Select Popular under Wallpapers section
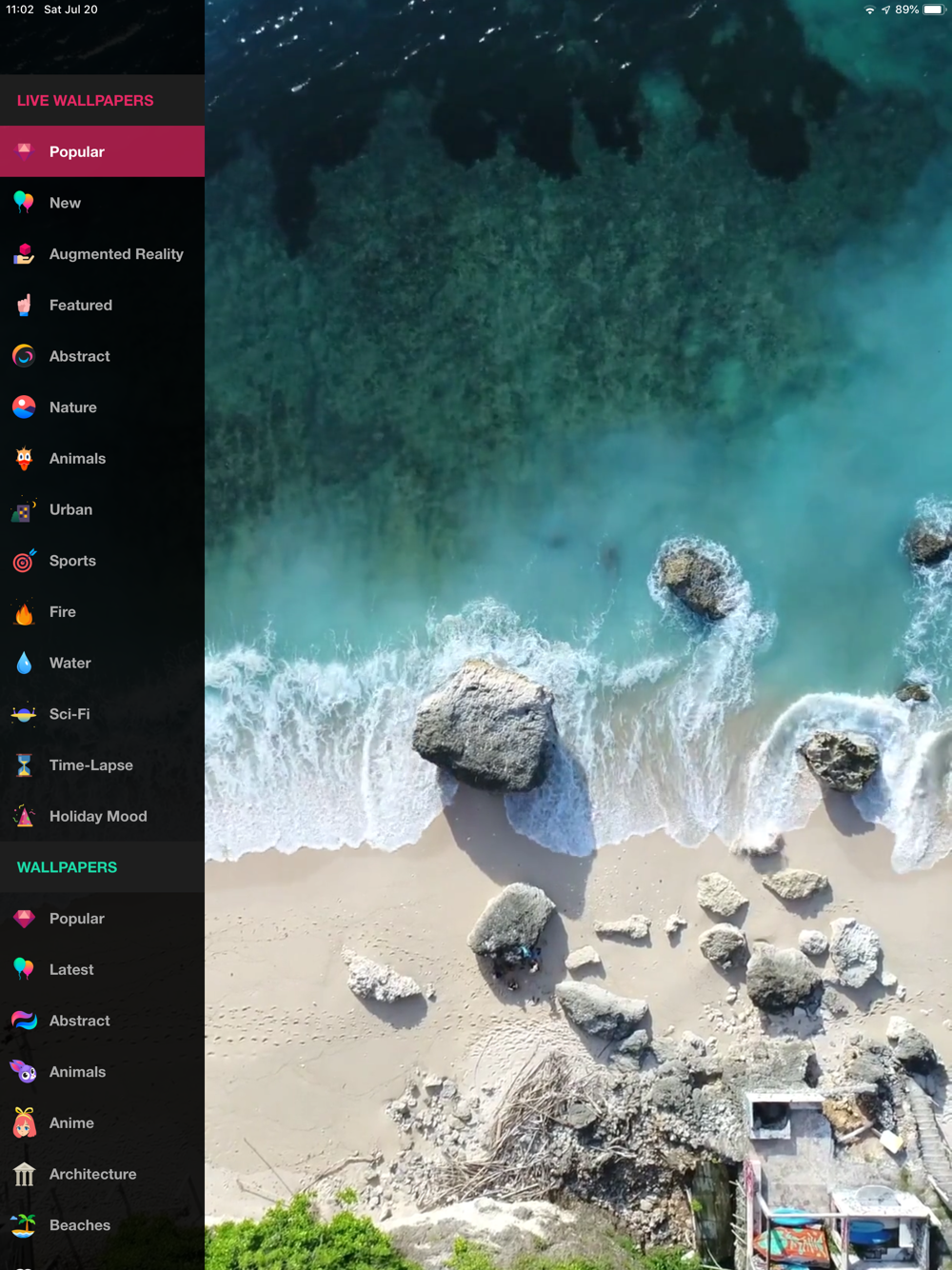 pos(102,919)
